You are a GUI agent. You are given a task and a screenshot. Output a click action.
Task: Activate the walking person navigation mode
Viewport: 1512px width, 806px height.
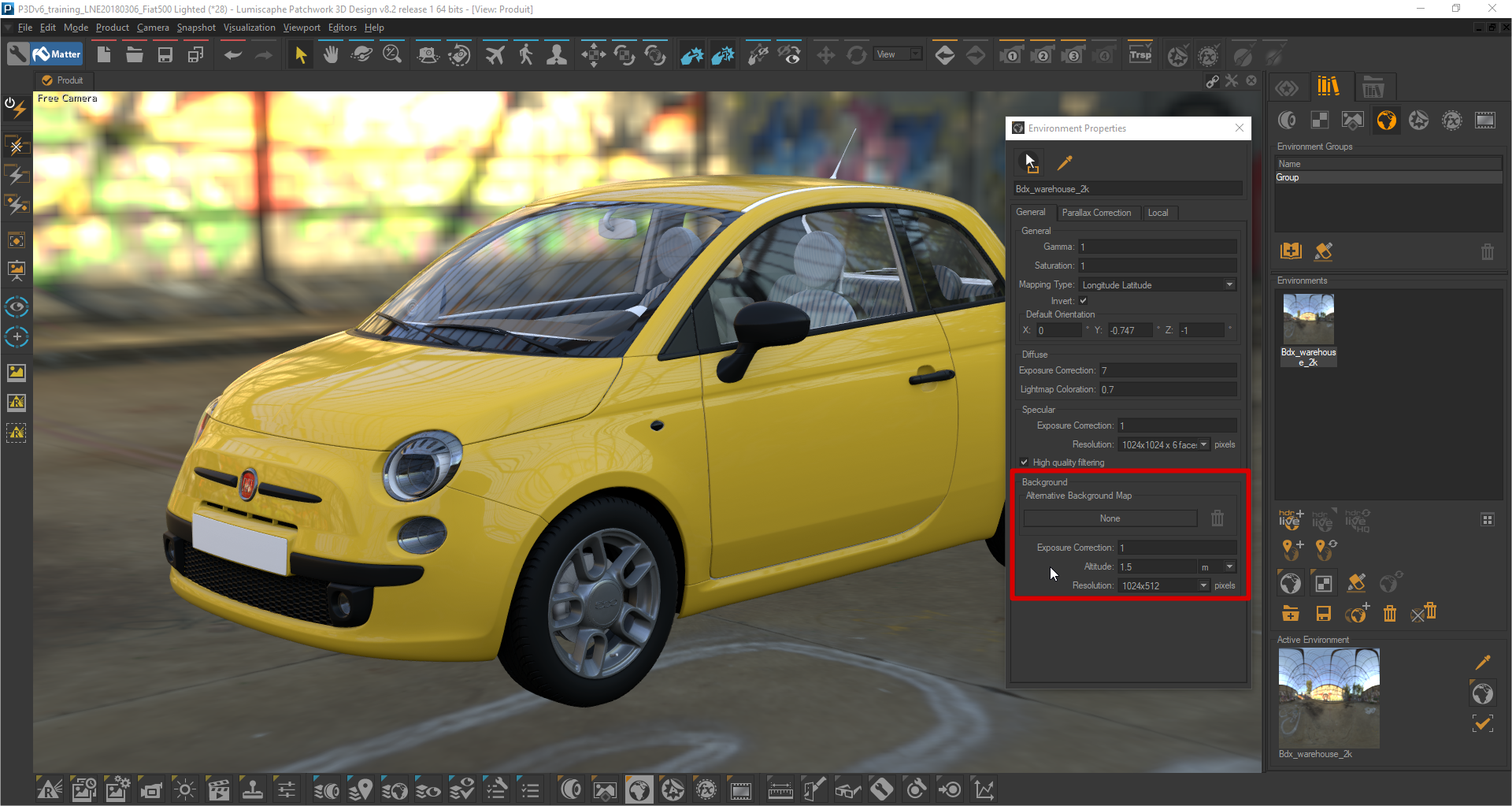pos(526,54)
